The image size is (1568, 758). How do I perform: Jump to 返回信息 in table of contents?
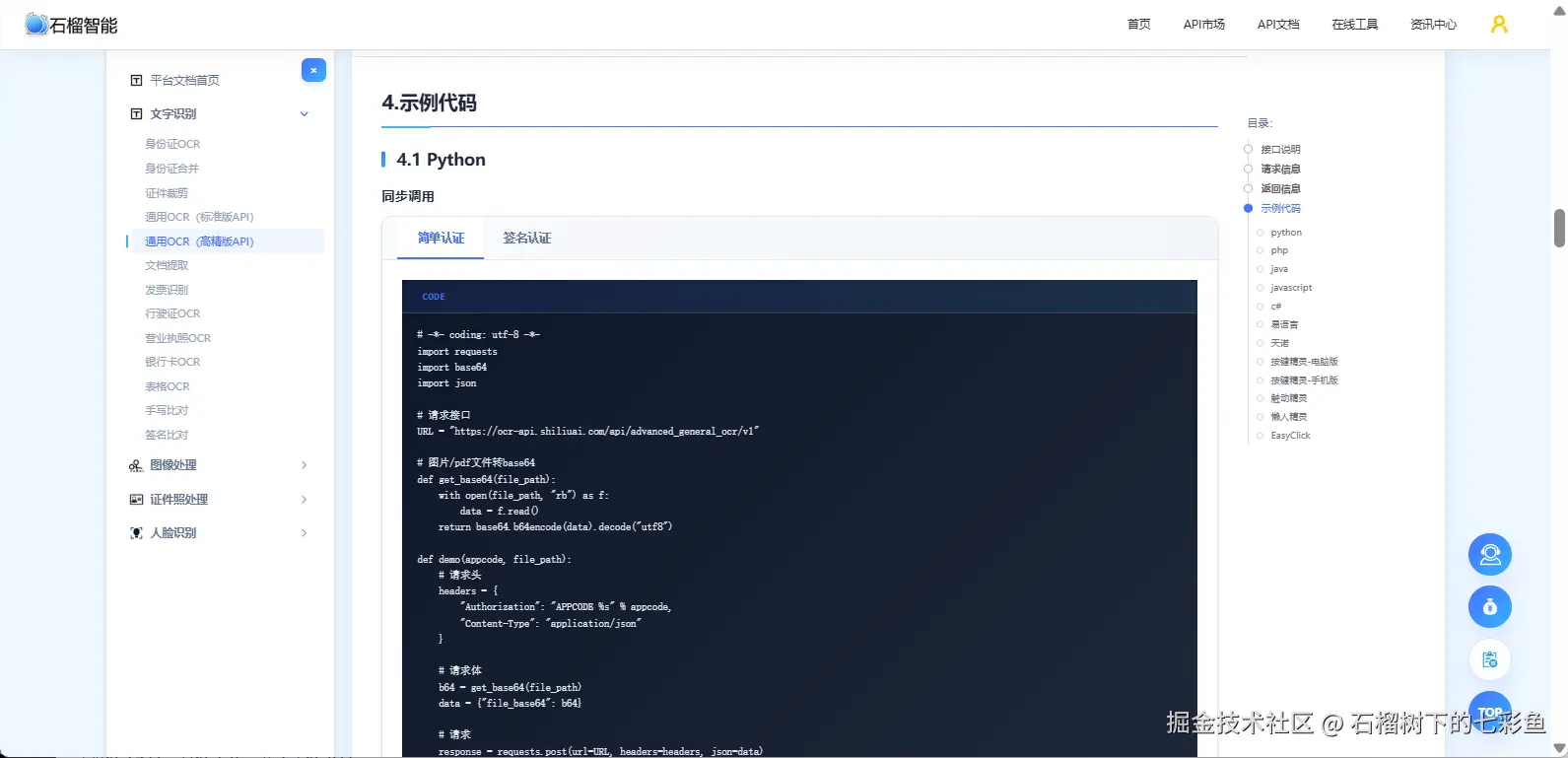point(1280,189)
